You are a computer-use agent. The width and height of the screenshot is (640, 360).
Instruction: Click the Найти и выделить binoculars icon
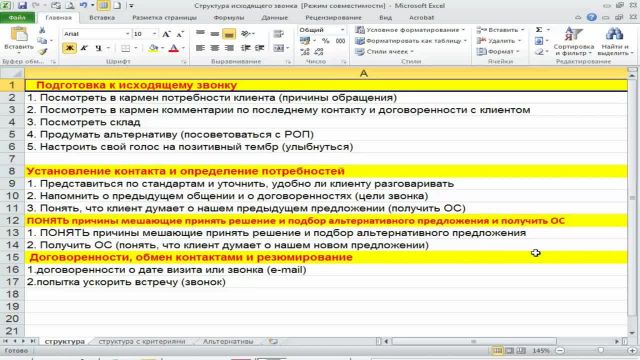[614, 34]
